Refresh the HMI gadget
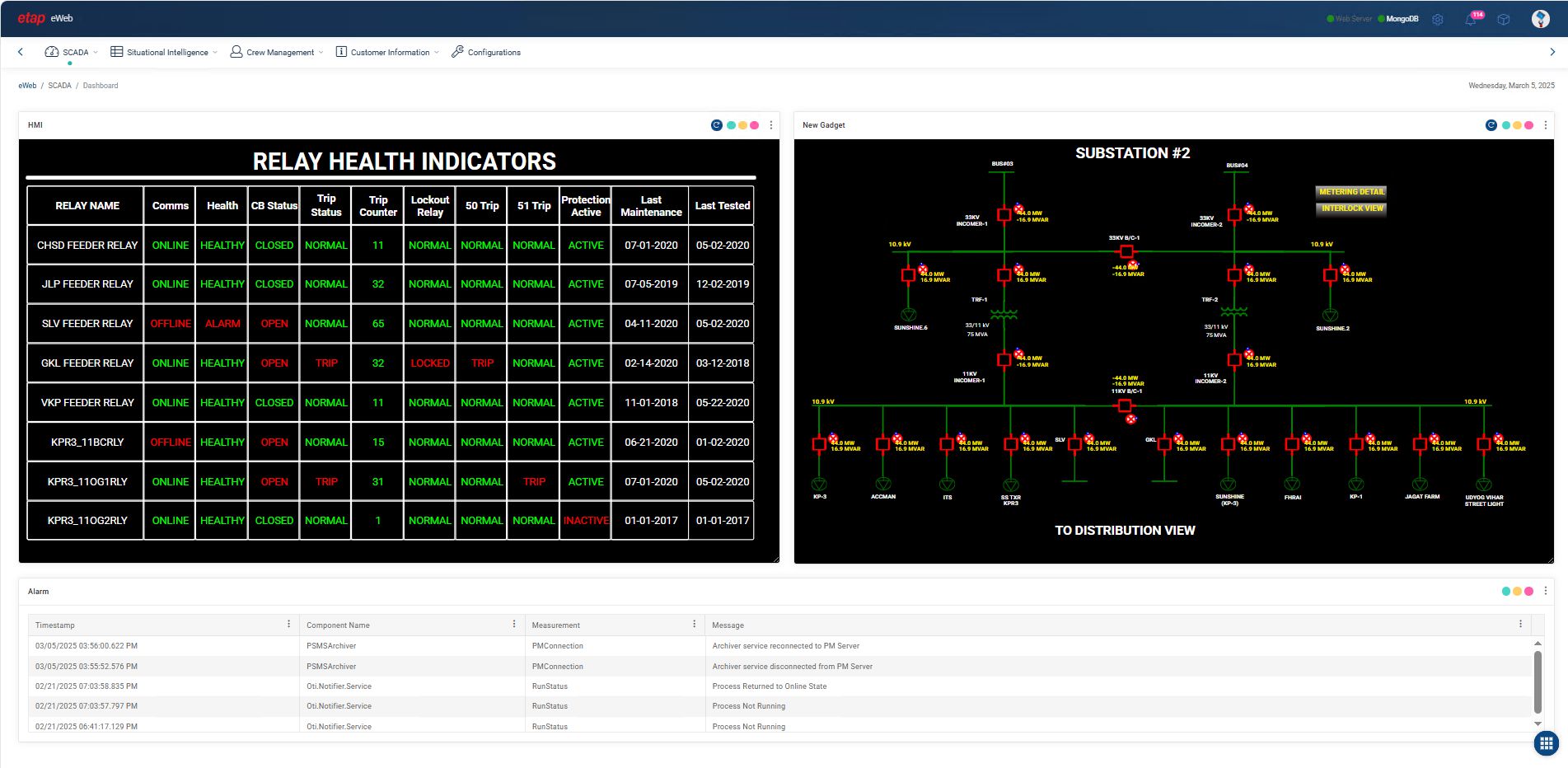The image size is (1568, 768). [716, 125]
